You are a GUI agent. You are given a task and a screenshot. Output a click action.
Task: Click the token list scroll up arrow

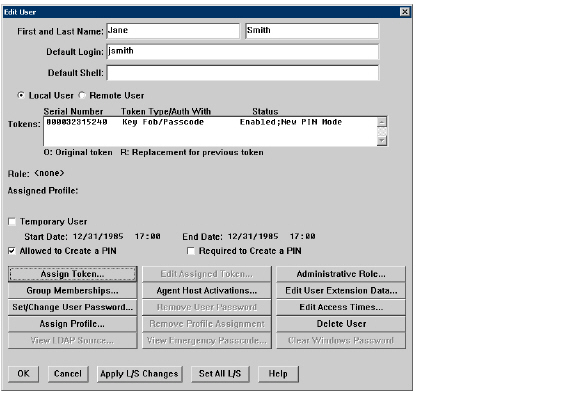coord(382,122)
